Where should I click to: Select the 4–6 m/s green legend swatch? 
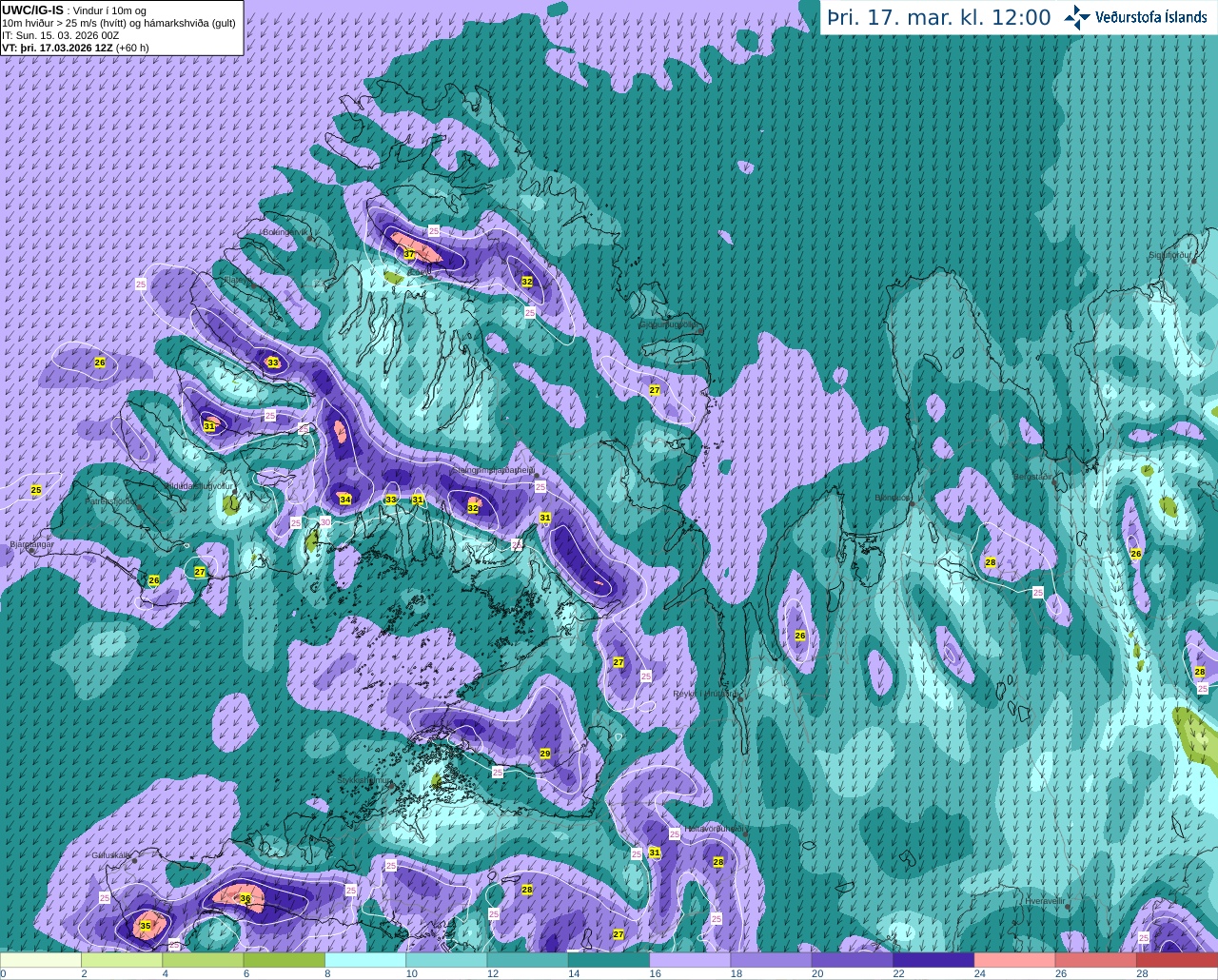click(x=204, y=960)
